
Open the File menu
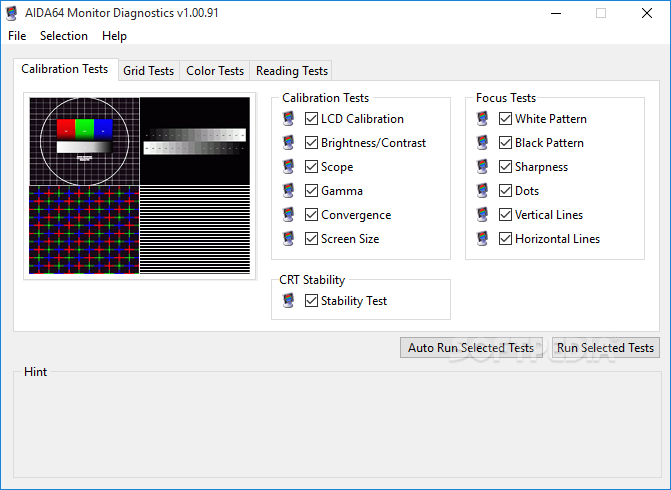tap(17, 36)
